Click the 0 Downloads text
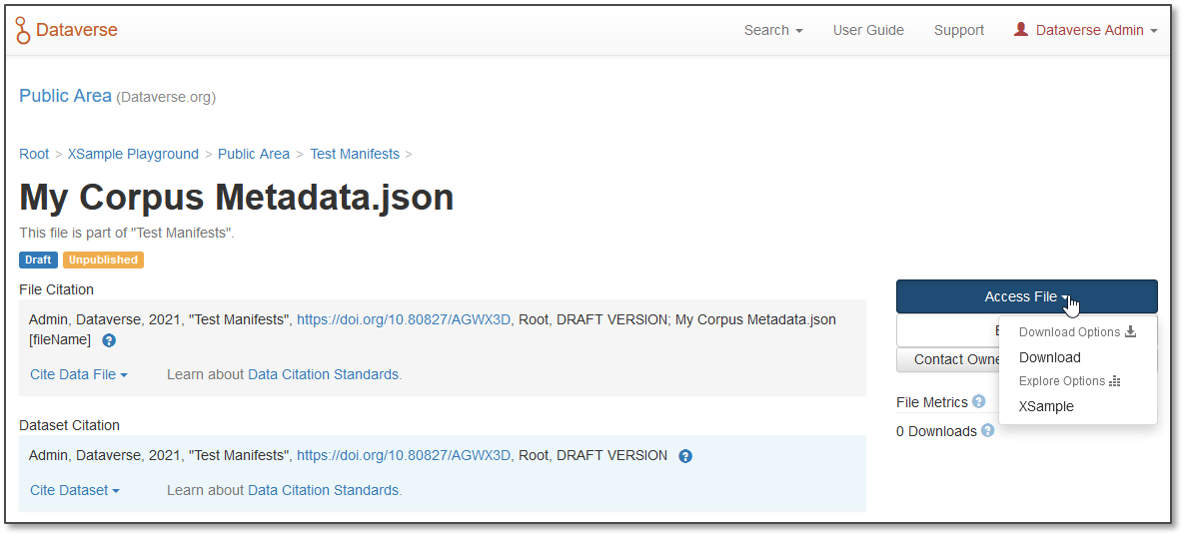Image resolution: width=1185 pixels, height=537 pixels. pyautogui.click(x=936, y=431)
